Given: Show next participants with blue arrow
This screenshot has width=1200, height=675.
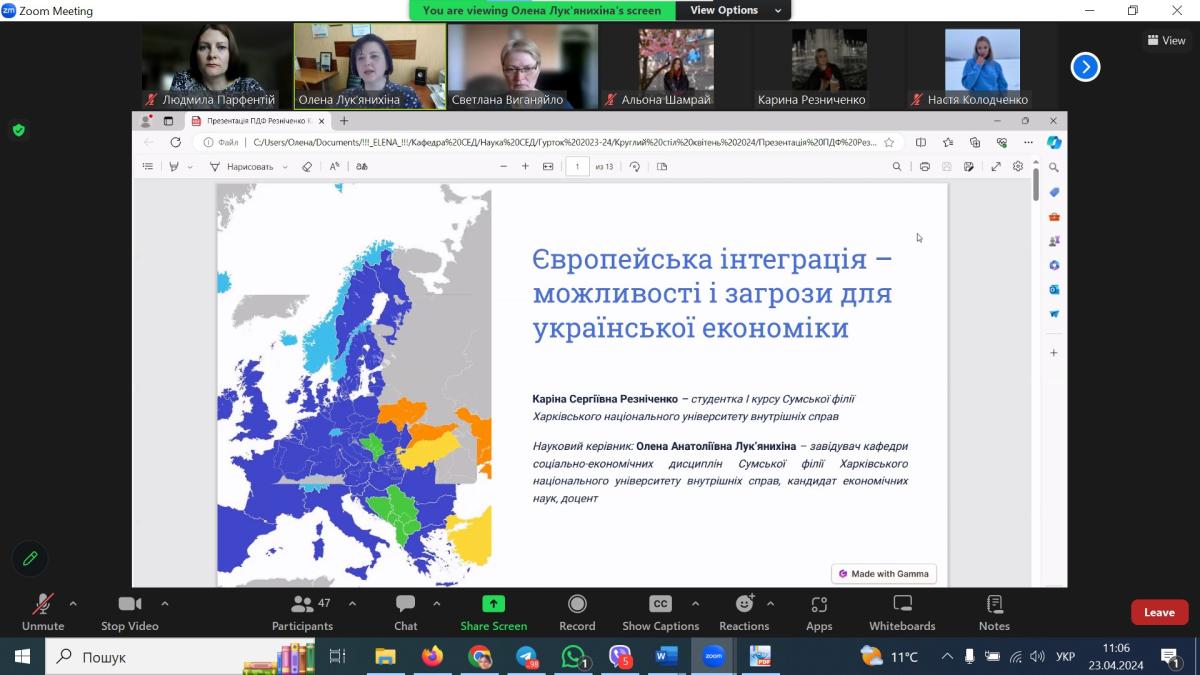Looking at the screenshot, I should pyautogui.click(x=1085, y=67).
